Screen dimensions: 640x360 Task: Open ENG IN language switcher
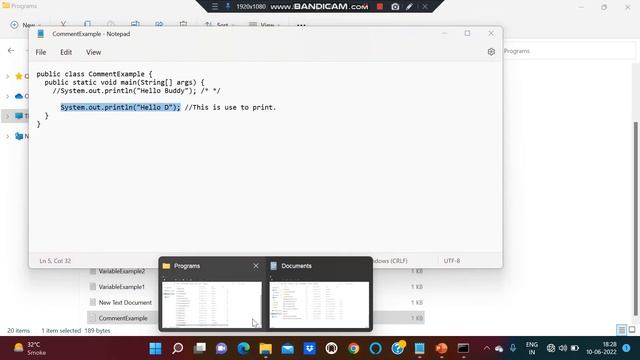(x=531, y=348)
